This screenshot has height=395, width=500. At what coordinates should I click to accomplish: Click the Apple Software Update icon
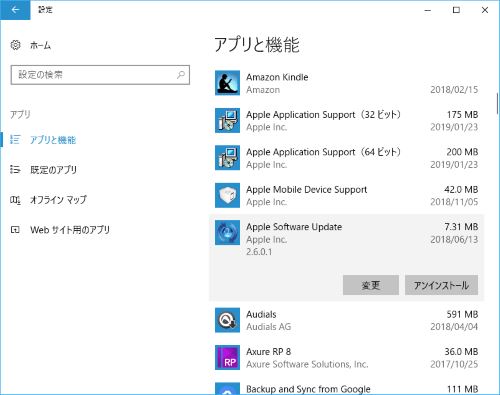point(227,233)
